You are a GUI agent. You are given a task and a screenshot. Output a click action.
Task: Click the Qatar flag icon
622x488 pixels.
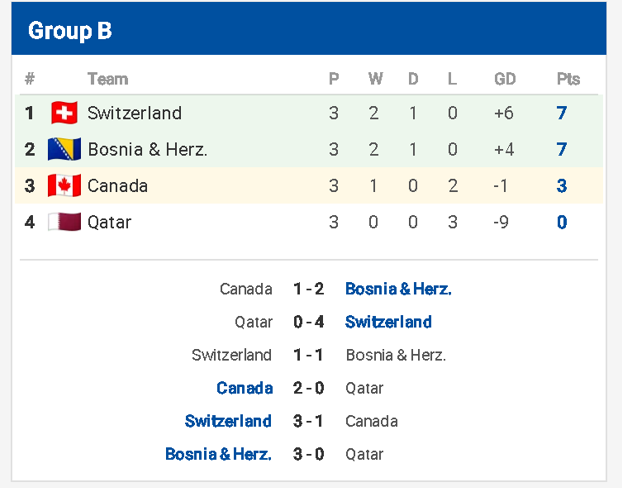pos(64,222)
